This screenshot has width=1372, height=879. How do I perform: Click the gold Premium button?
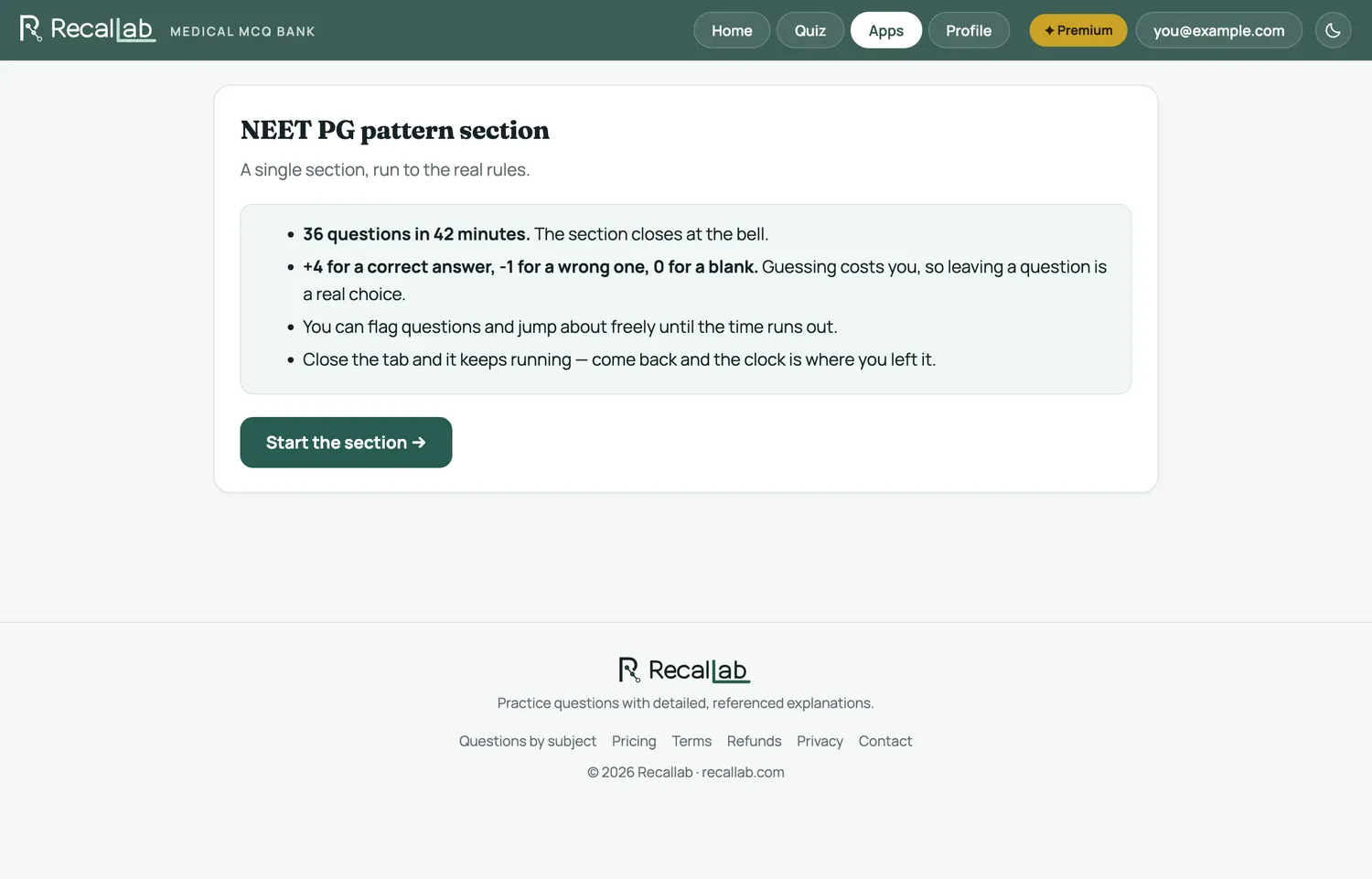tap(1078, 30)
